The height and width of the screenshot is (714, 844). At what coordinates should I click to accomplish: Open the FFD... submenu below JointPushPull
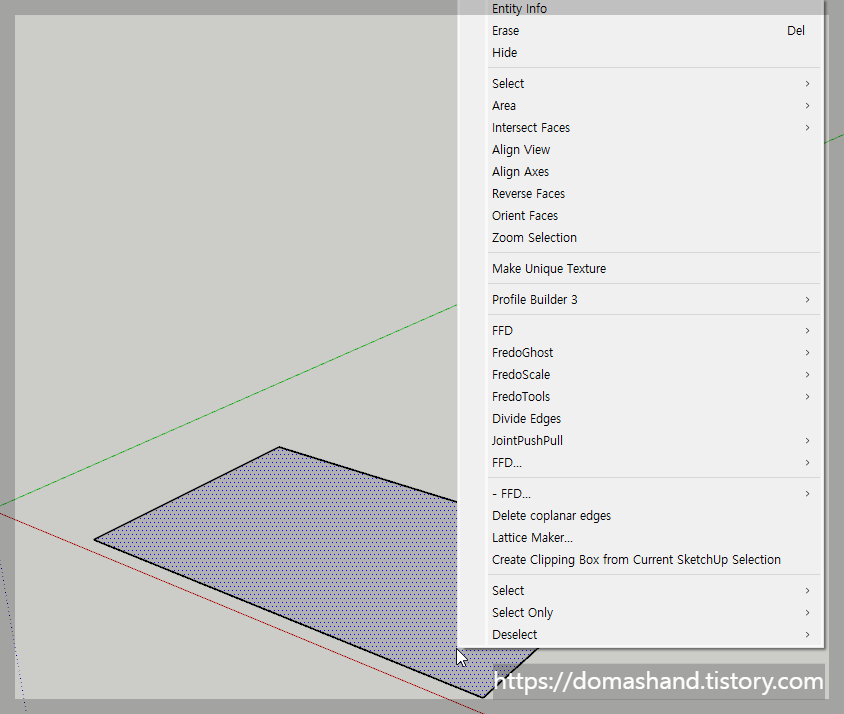(x=640, y=463)
